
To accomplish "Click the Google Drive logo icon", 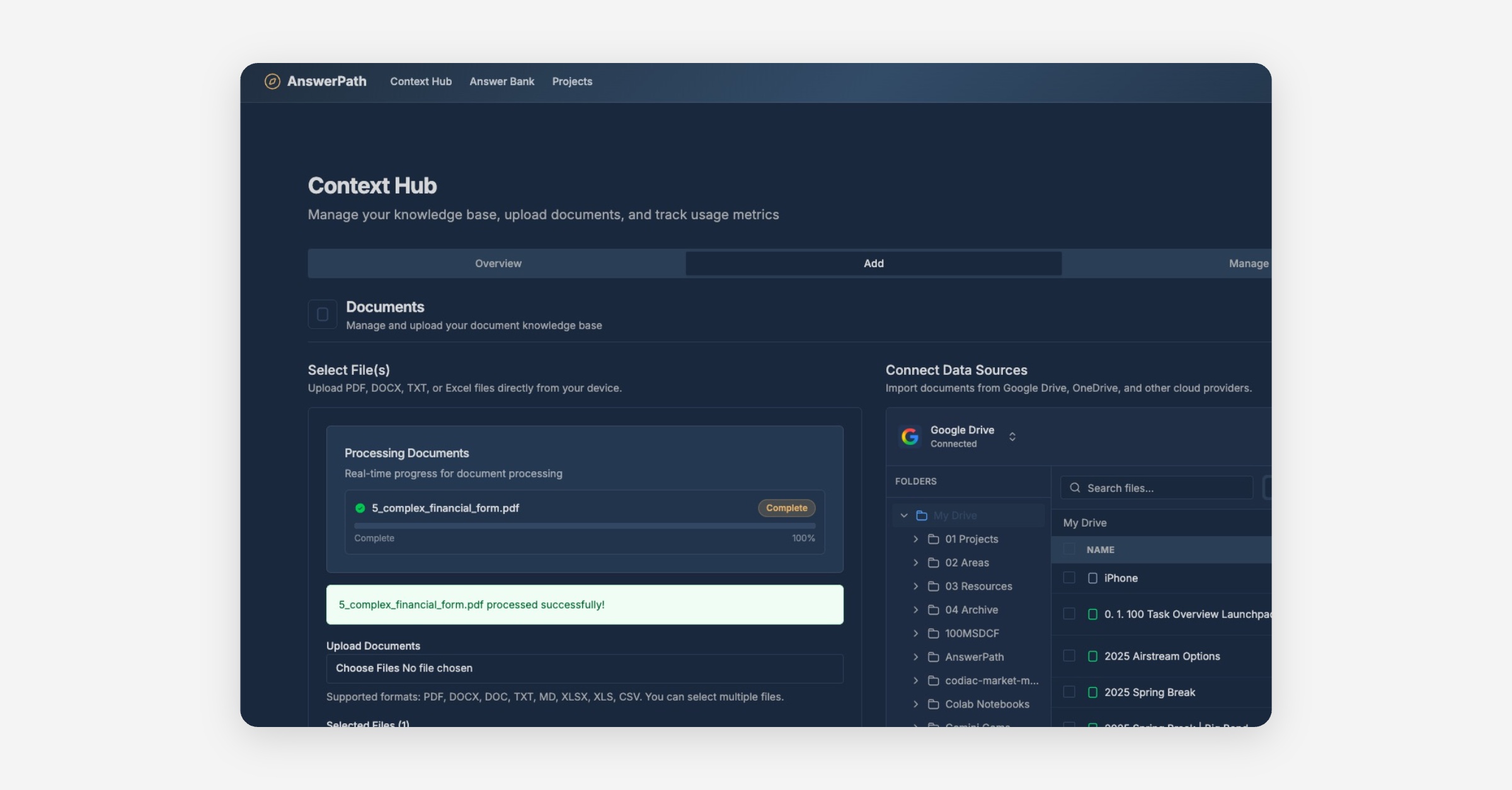I will pos(910,437).
